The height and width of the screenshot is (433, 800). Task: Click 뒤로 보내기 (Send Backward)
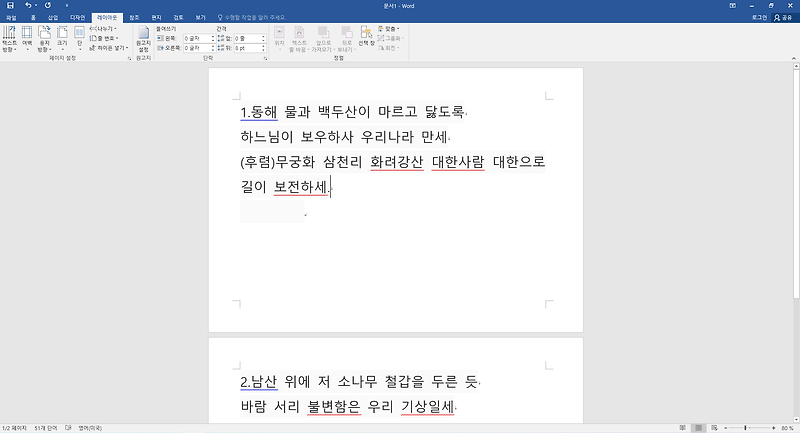coord(346,39)
